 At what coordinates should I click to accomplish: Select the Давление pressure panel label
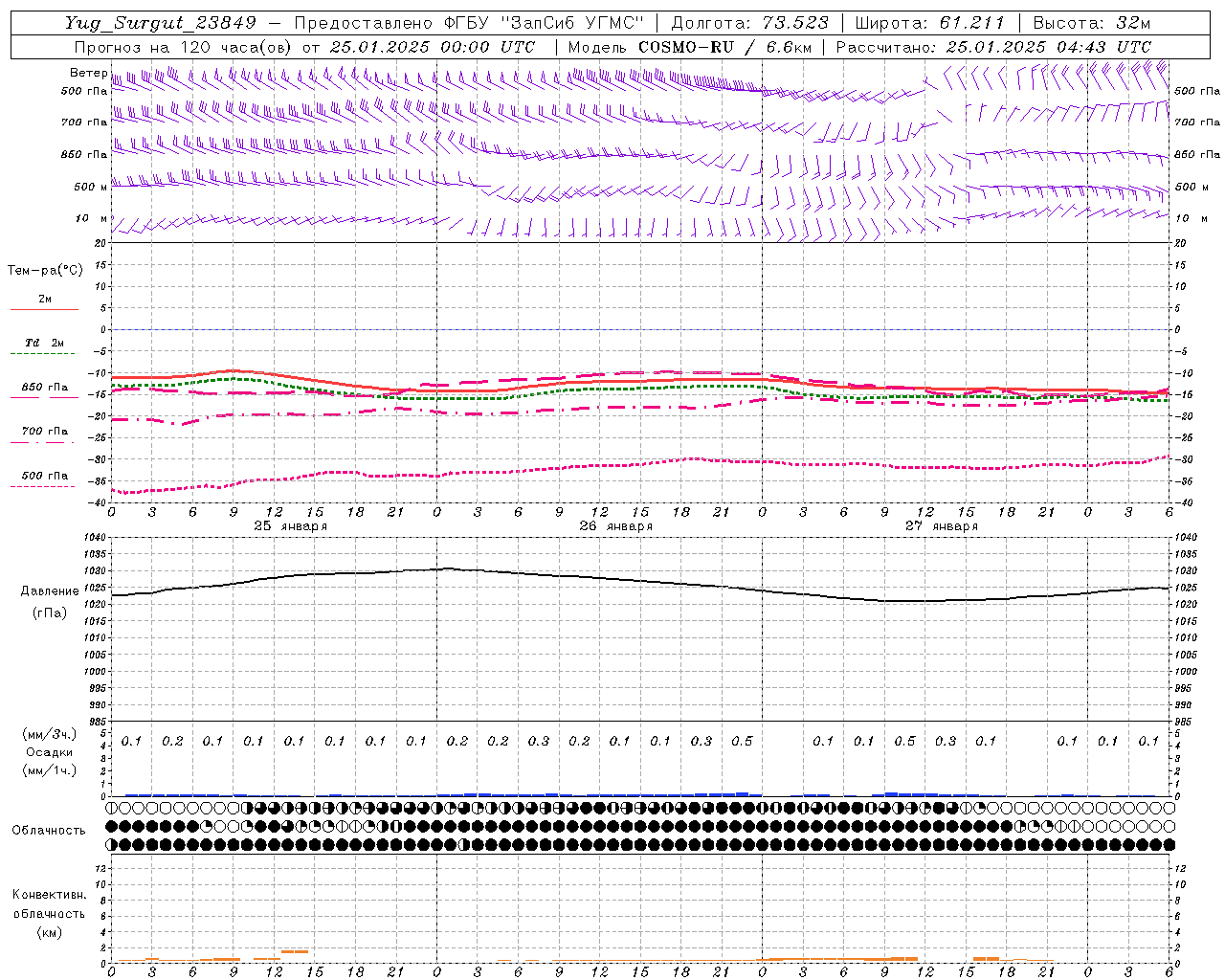(50, 591)
